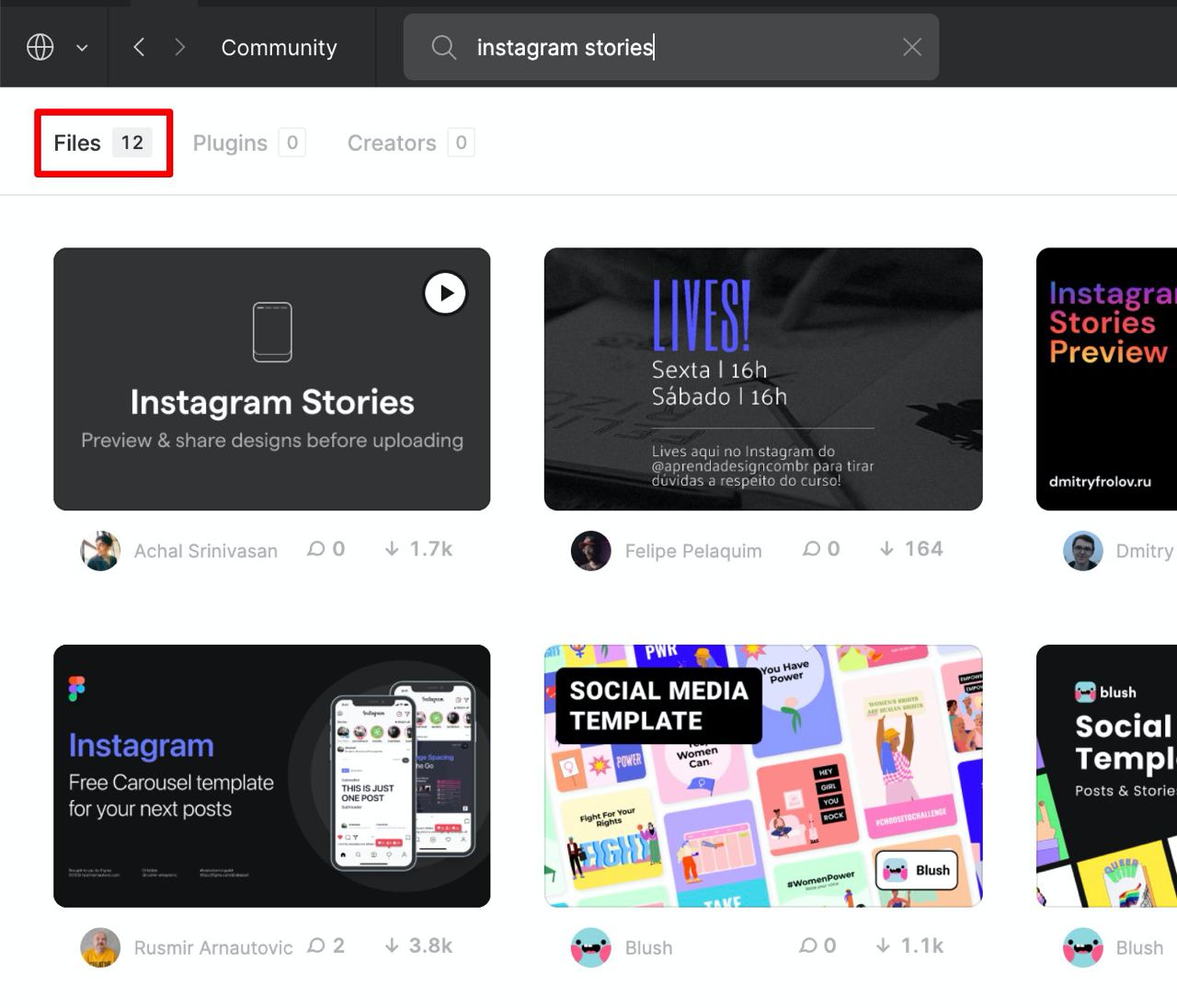Click Blush avatar under Social Media Template

pyautogui.click(x=591, y=947)
